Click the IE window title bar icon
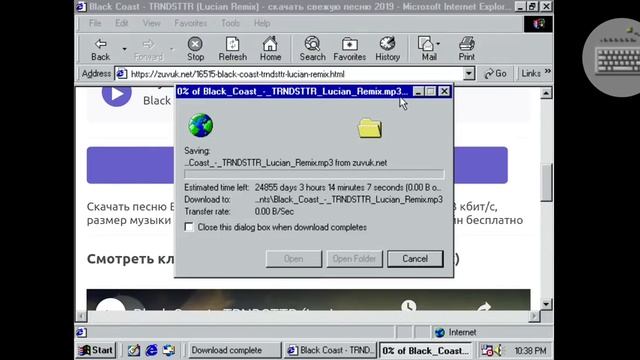This screenshot has height=360, width=640. 81,7
